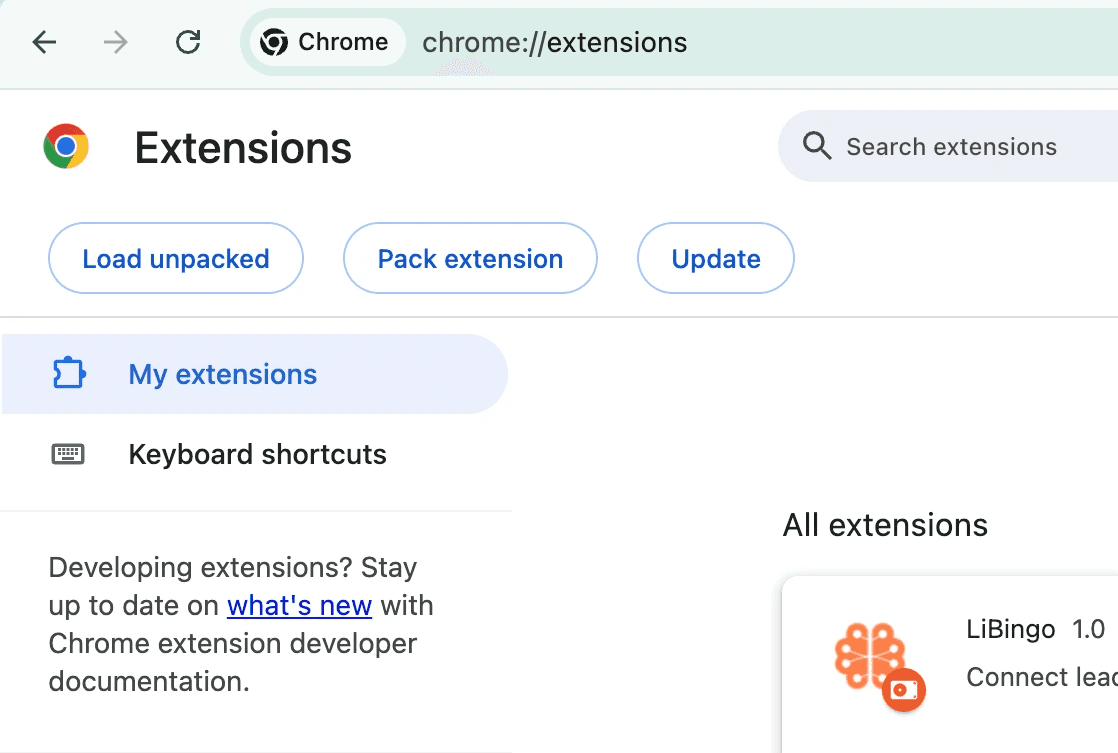Click the browser forward arrow

click(x=116, y=42)
